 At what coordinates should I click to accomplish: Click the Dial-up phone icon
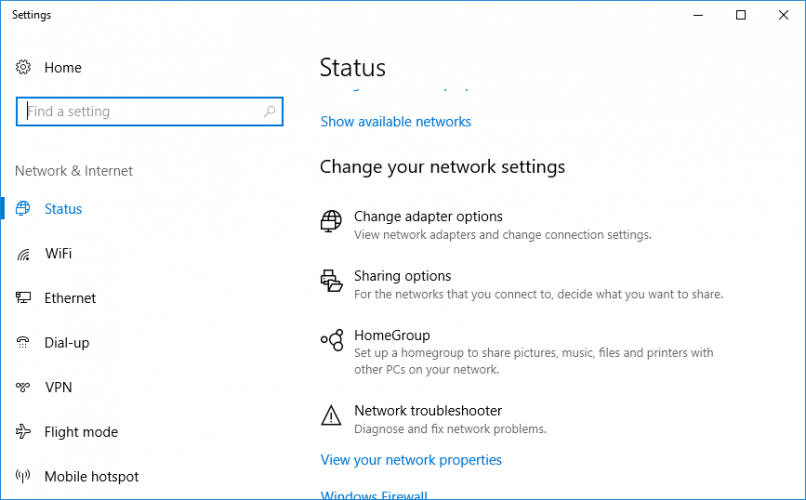(x=23, y=342)
